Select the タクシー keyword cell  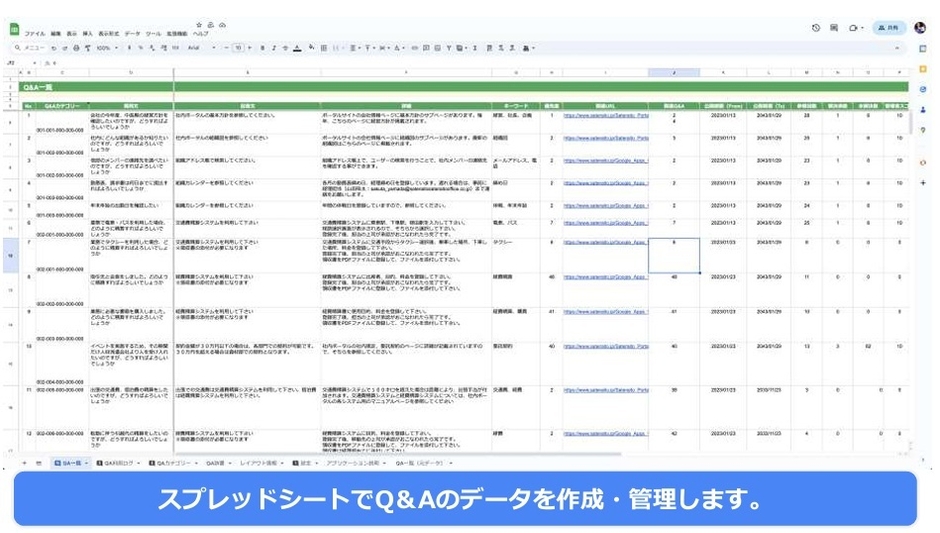(x=516, y=256)
